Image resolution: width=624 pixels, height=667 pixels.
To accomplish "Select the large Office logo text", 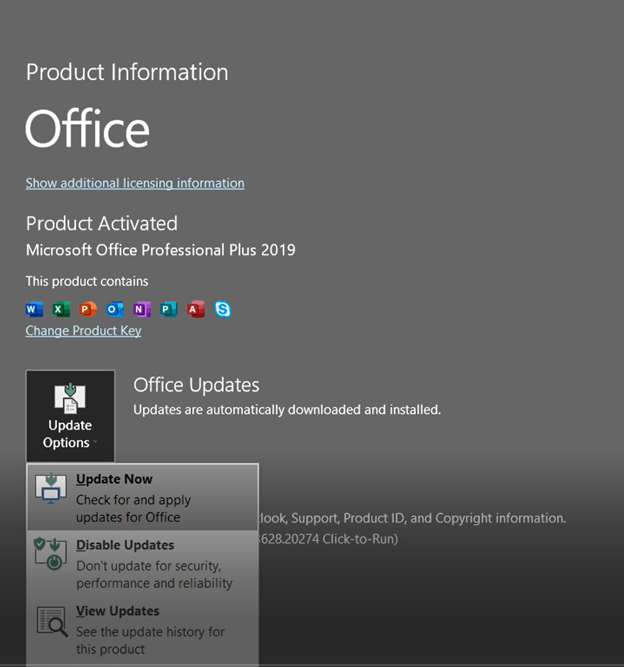I will coord(87,128).
